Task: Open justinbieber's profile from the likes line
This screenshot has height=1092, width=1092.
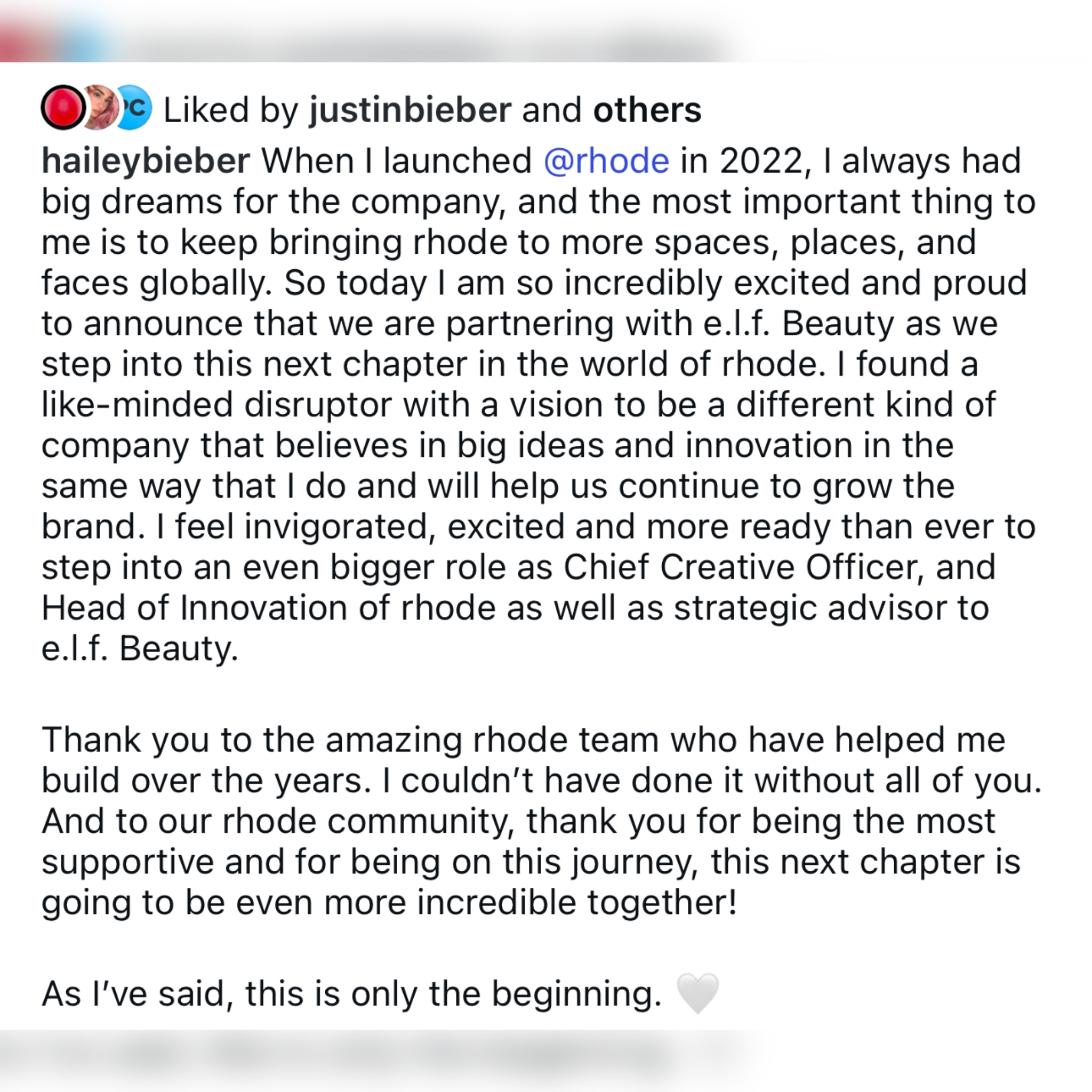Action: 411,110
